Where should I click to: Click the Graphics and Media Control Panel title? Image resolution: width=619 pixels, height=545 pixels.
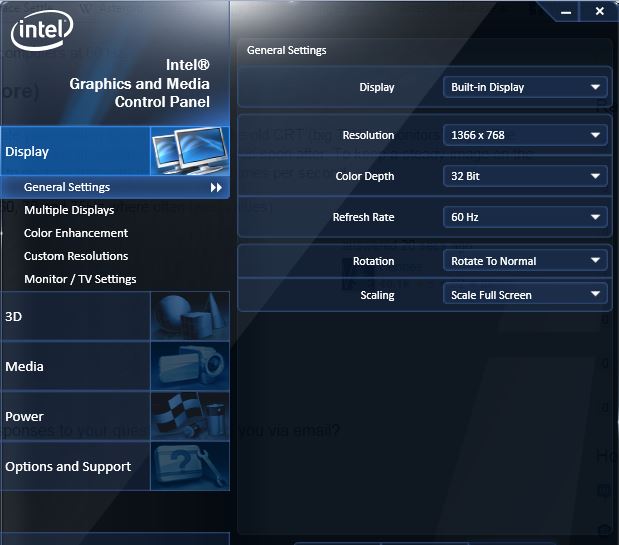[x=139, y=83]
